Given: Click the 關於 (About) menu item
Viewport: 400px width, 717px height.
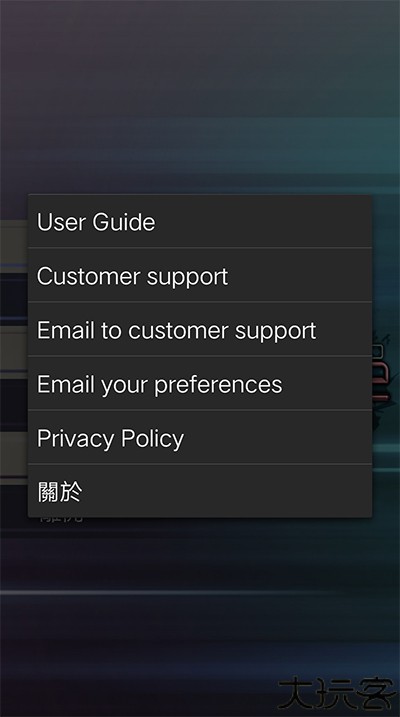Looking at the screenshot, I should (x=200, y=491).
